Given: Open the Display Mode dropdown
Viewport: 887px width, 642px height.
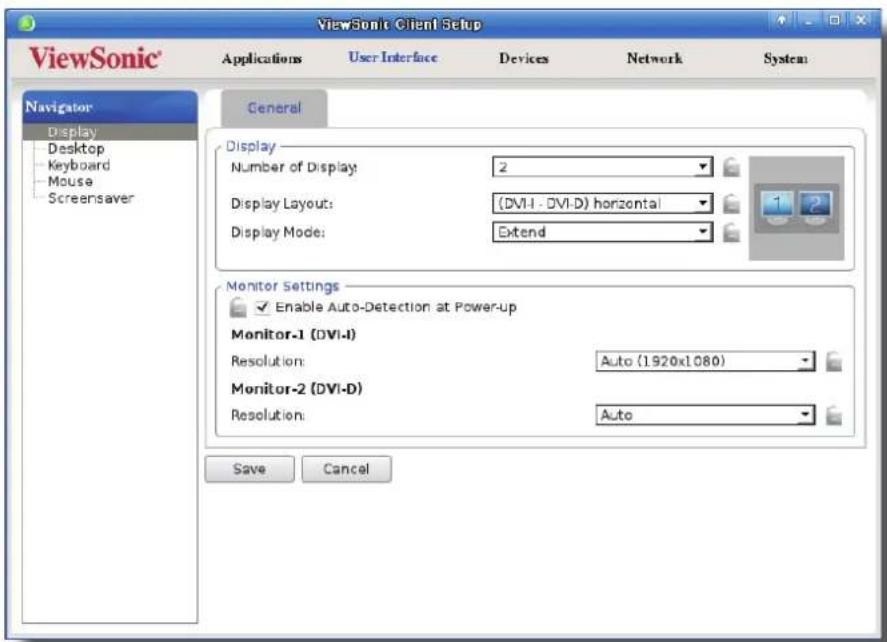Looking at the screenshot, I should click(602, 232).
